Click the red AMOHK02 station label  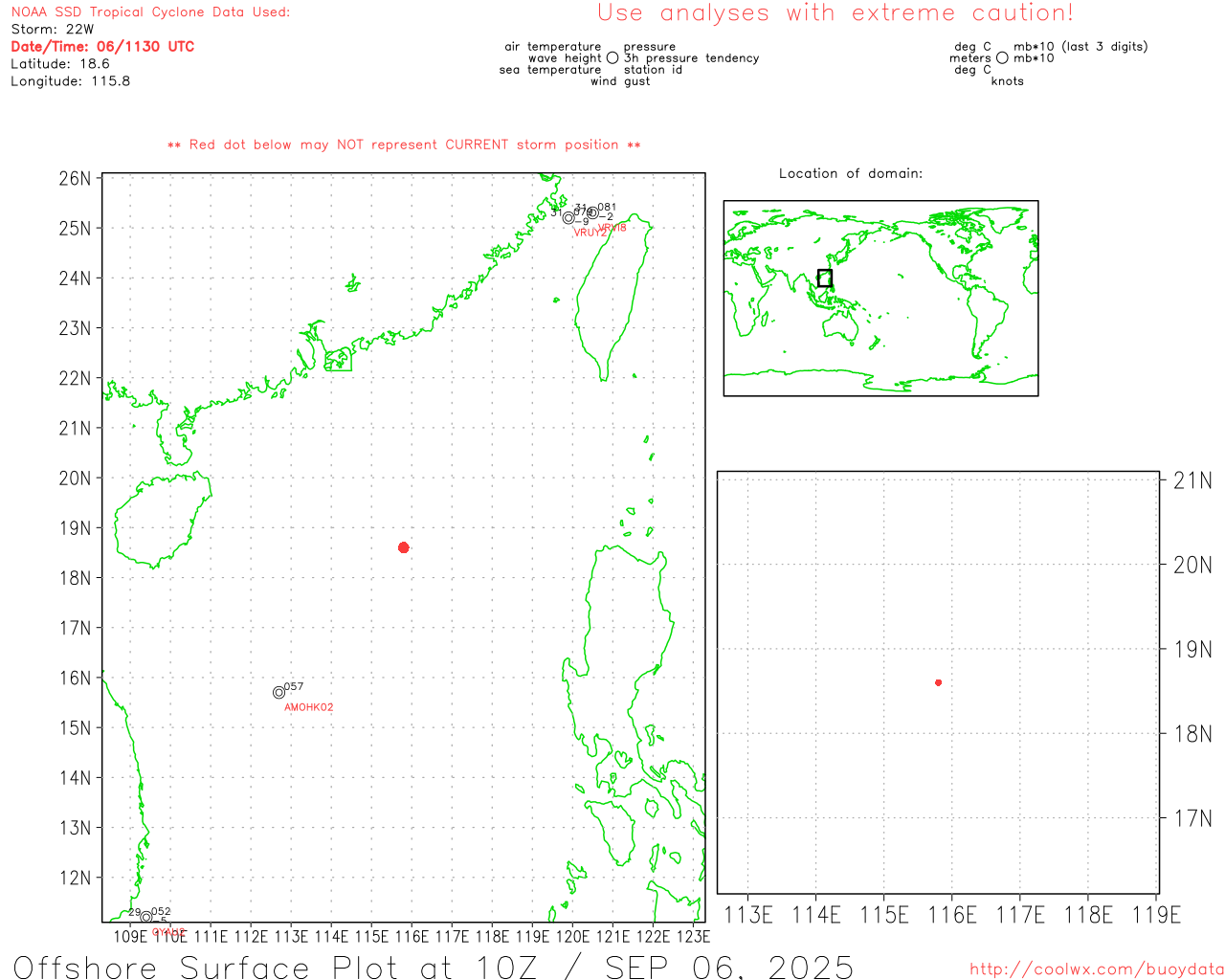click(309, 707)
